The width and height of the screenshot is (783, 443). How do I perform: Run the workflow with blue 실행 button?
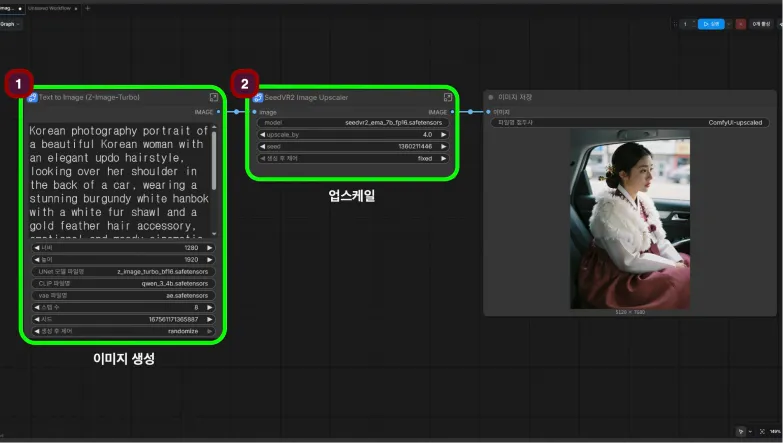pos(711,24)
